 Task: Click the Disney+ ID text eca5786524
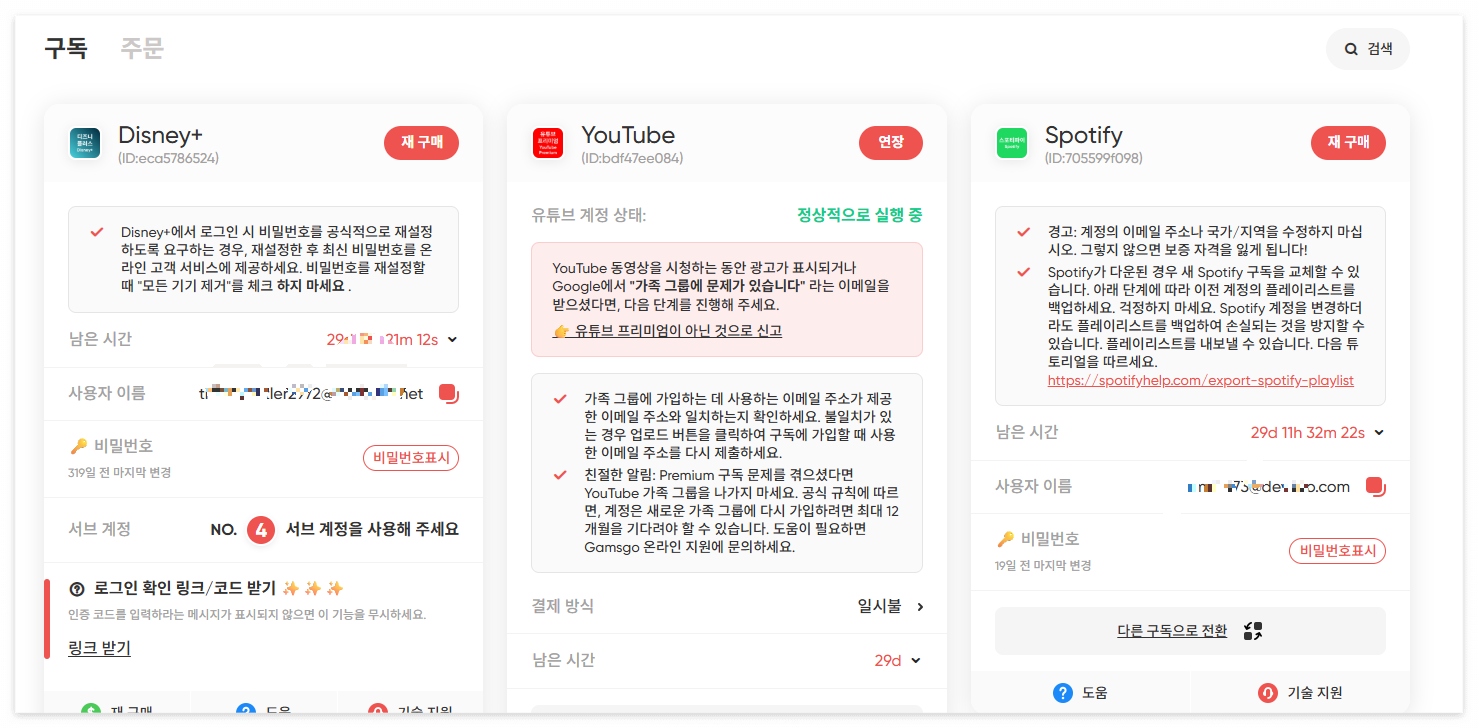coord(168,158)
